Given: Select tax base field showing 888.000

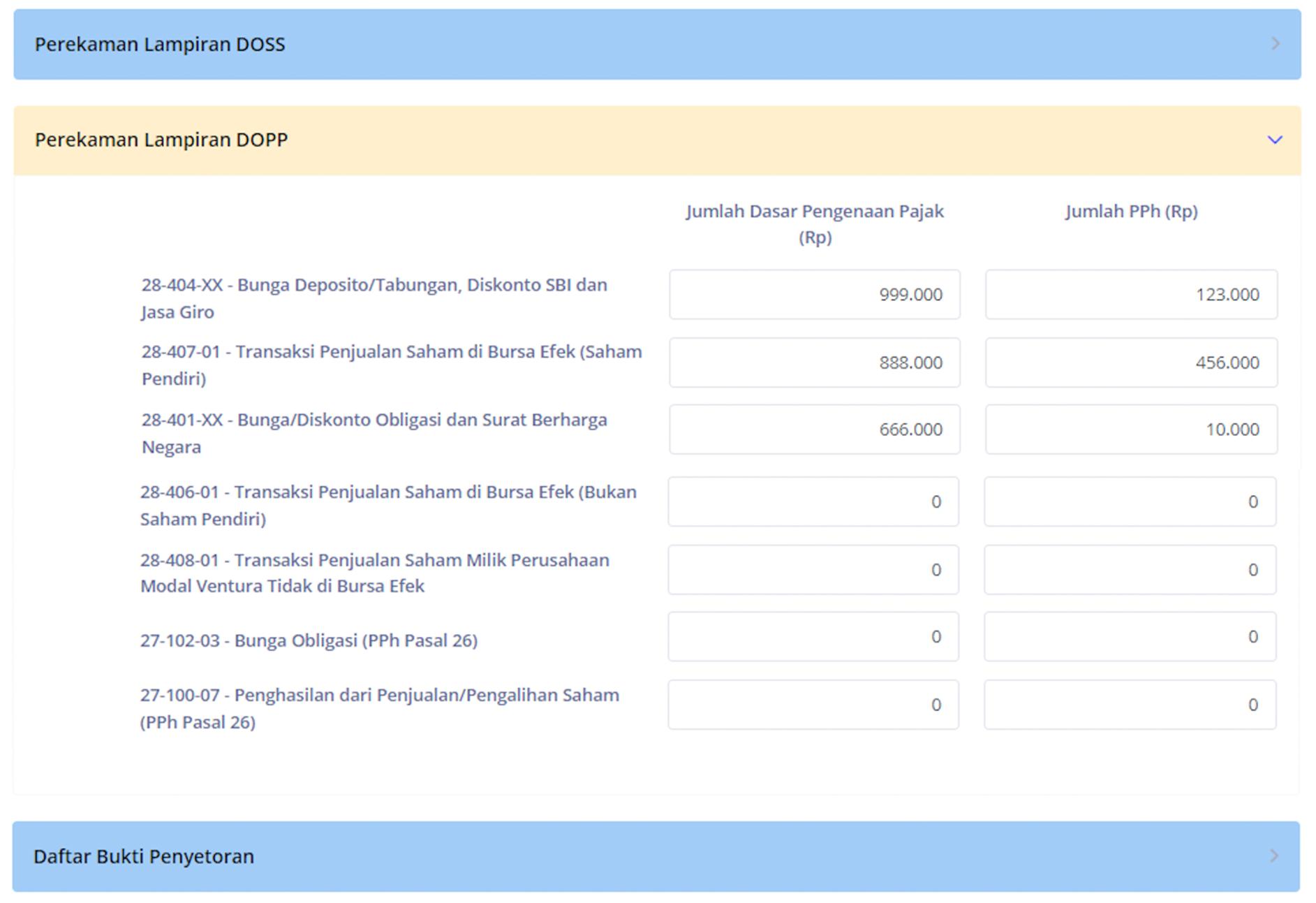Looking at the screenshot, I should click(x=814, y=362).
